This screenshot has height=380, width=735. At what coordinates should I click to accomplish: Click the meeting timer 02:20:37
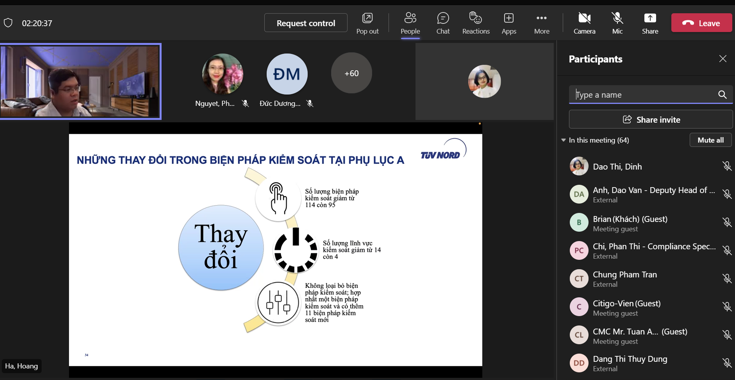tap(37, 23)
